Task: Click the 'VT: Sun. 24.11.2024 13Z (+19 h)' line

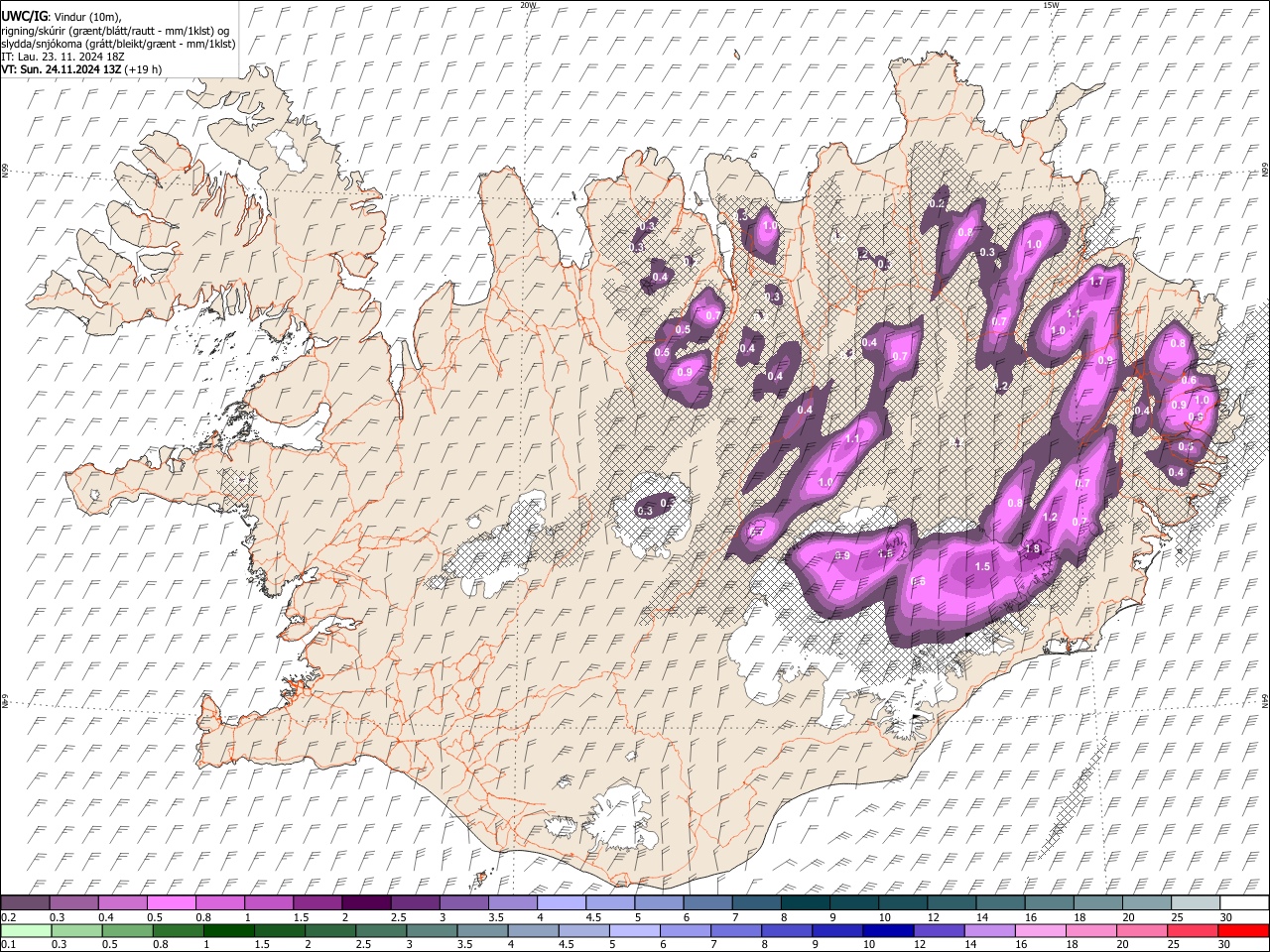Action: click(81, 69)
